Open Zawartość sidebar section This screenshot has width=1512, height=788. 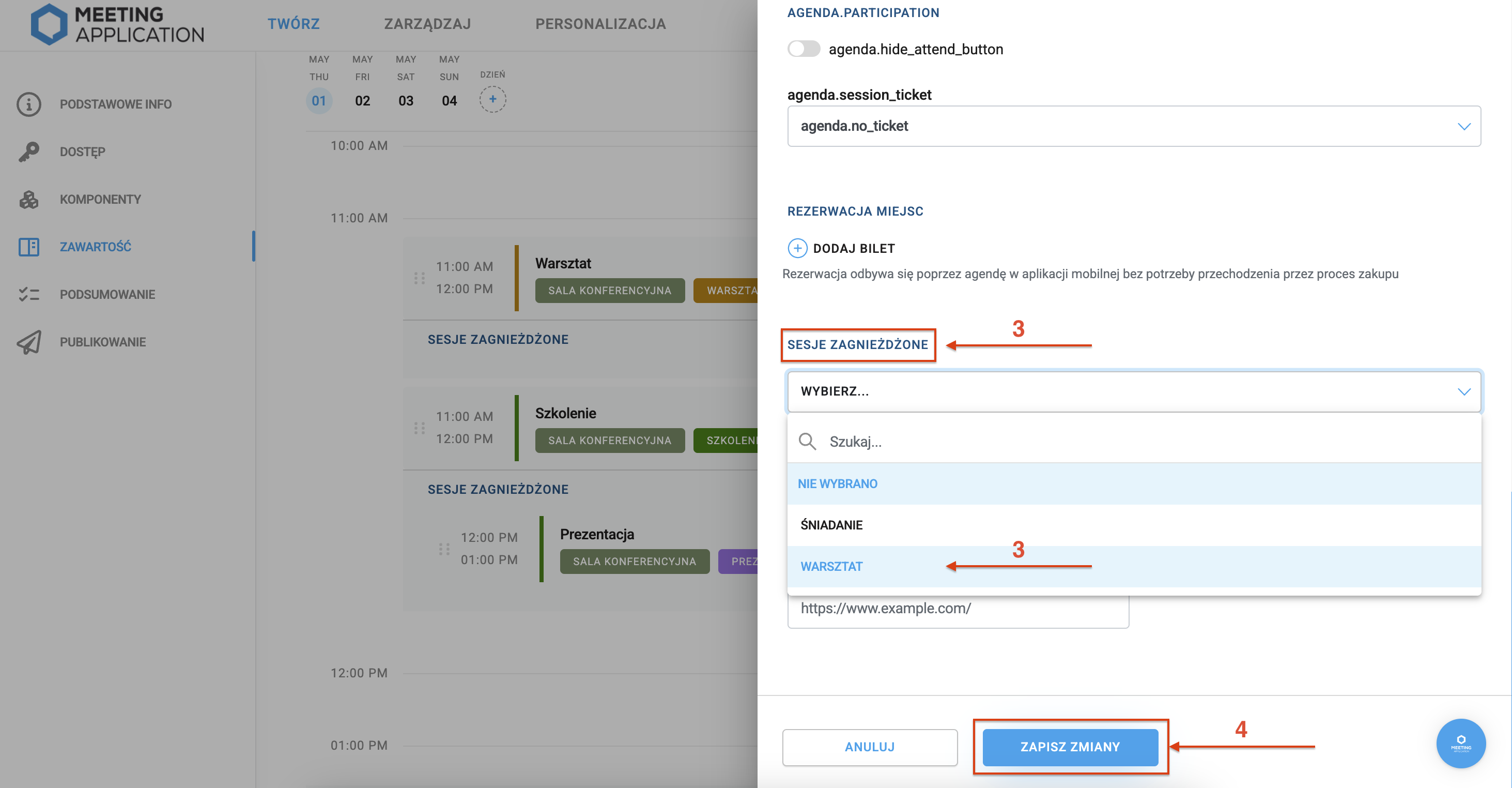pos(95,247)
